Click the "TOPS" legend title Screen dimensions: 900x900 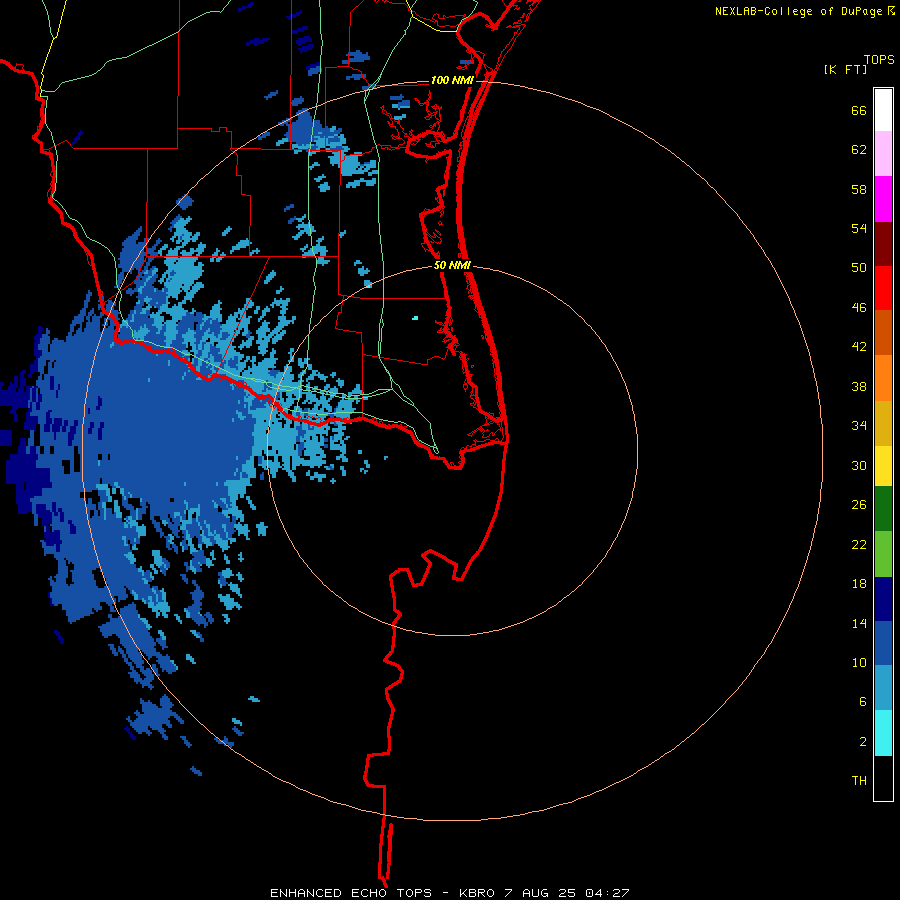(879, 59)
